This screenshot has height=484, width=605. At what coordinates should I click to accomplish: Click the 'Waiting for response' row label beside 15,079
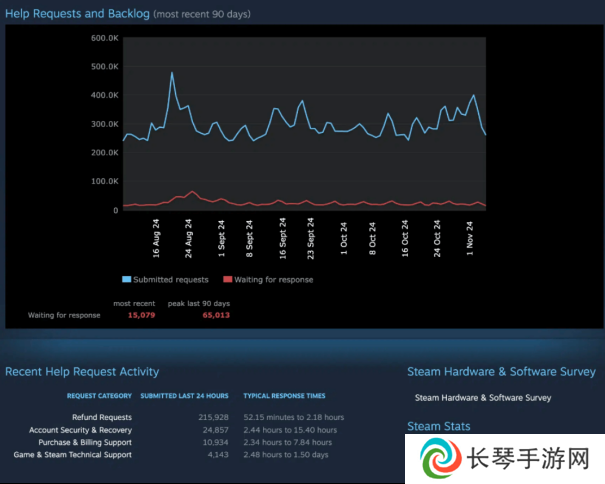pyautogui.click(x=64, y=315)
